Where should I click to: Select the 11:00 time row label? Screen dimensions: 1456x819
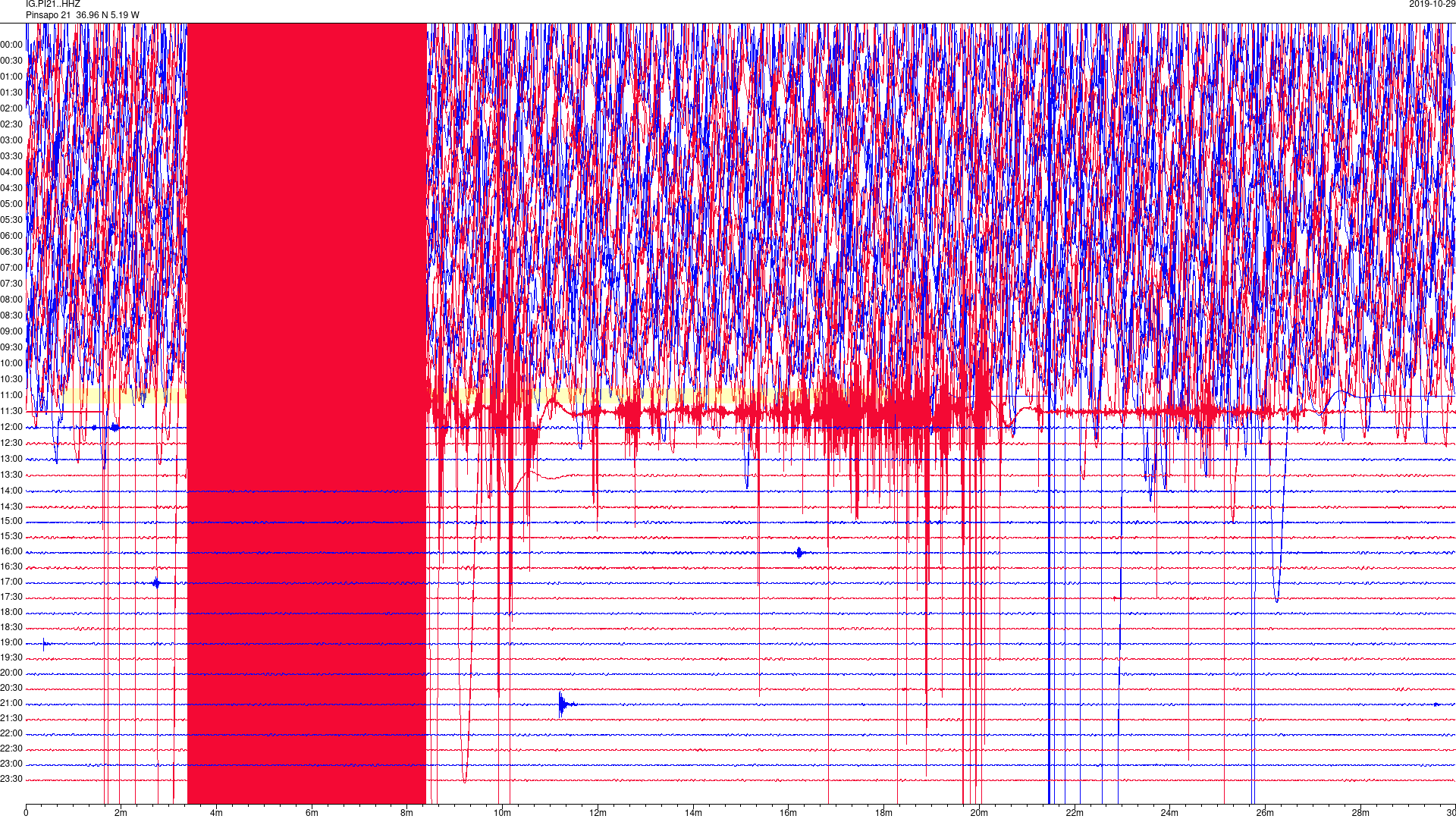point(11,395)
